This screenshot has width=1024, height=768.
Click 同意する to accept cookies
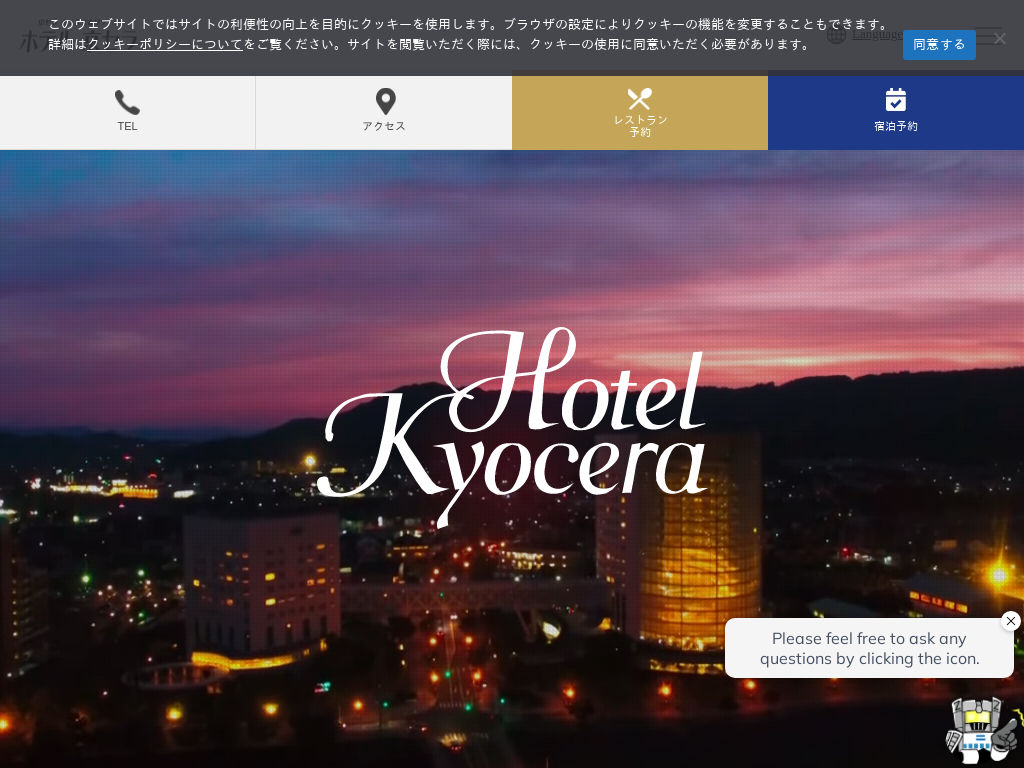(x=939, y=44)
